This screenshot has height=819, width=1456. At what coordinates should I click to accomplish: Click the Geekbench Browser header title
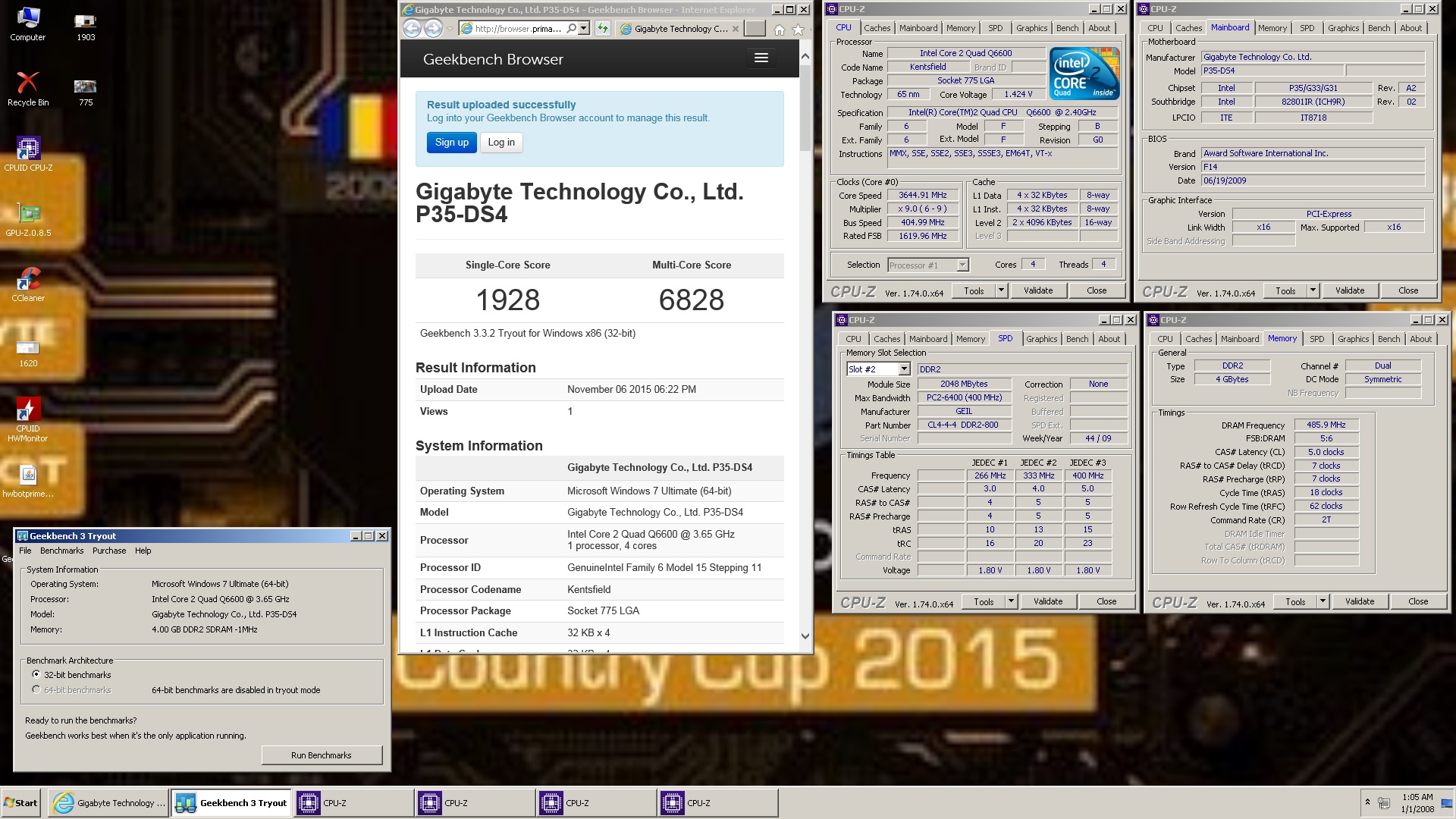(x=493, y=59)
